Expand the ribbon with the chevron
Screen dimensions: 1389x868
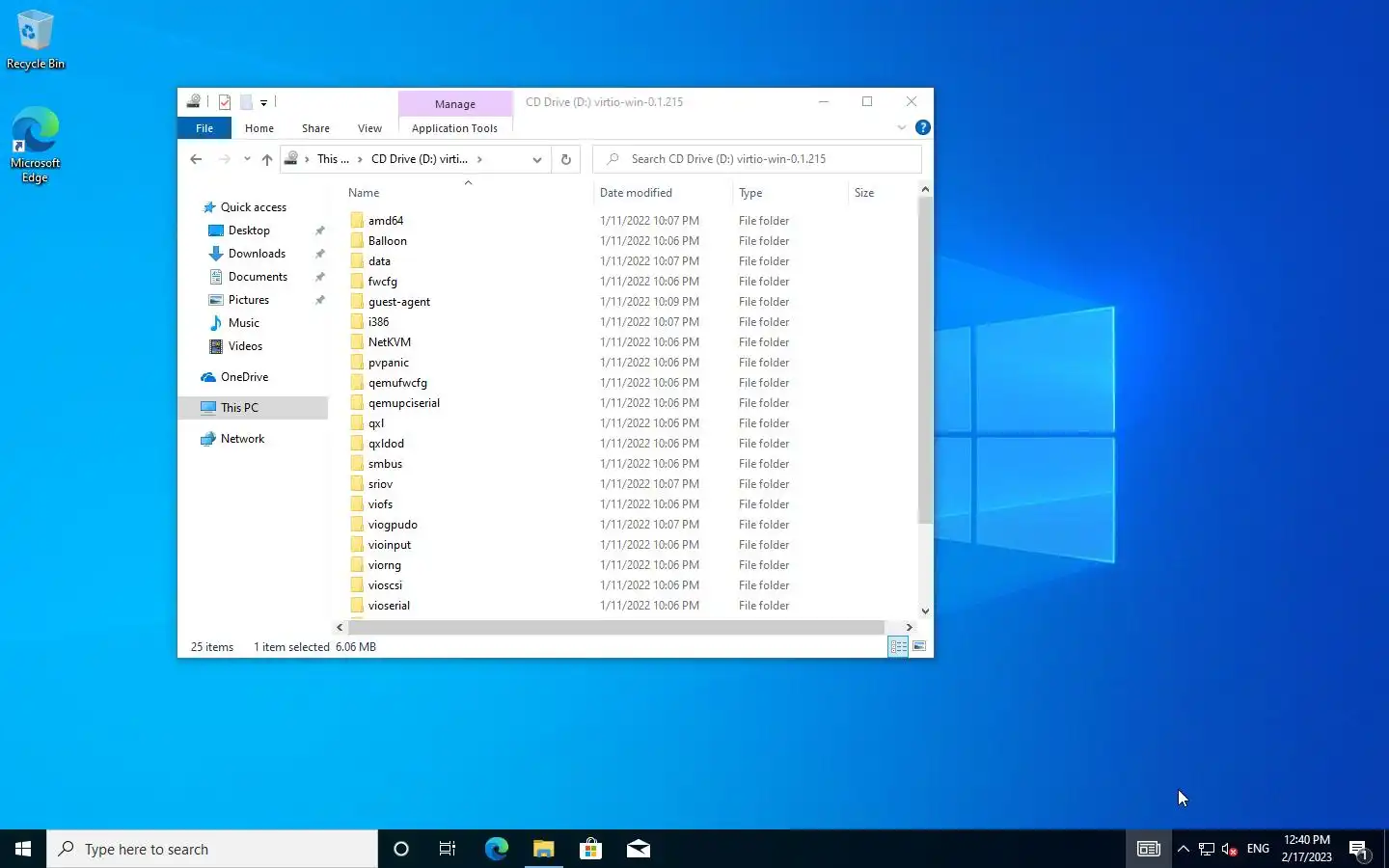(902, 127)
